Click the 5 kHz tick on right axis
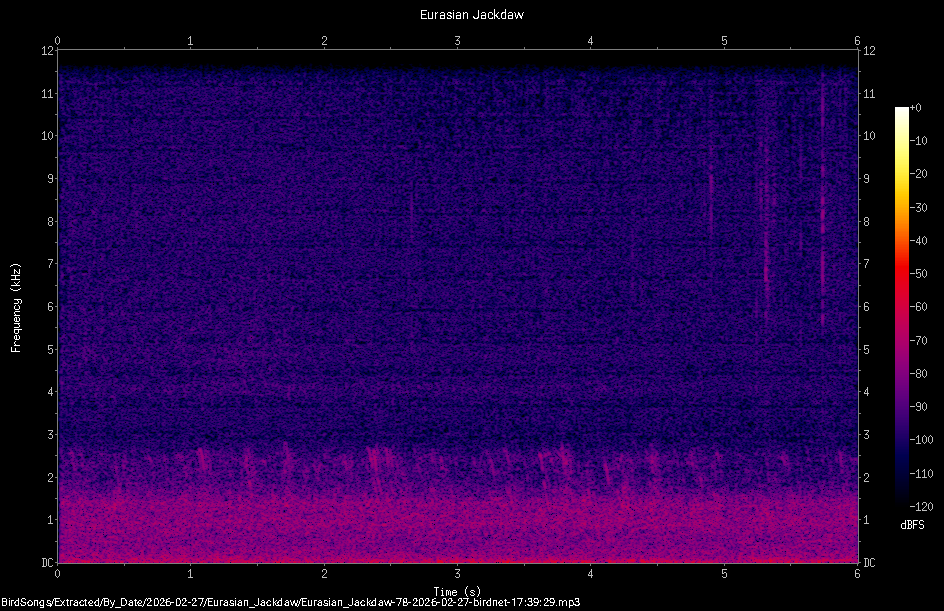Viewport: 944px width, 611px height. click(866, 350)
